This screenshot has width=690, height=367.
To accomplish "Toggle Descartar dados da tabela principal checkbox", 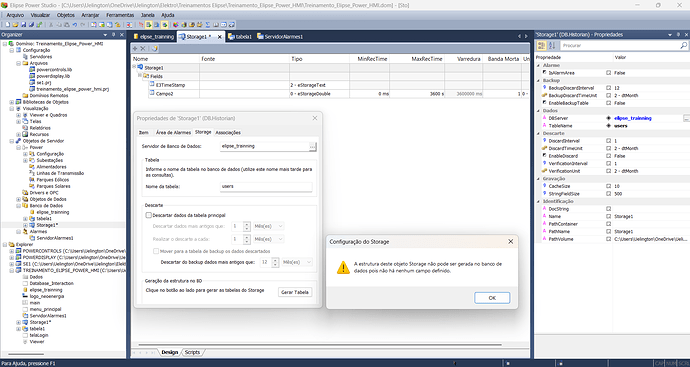I will pos(148,216).
